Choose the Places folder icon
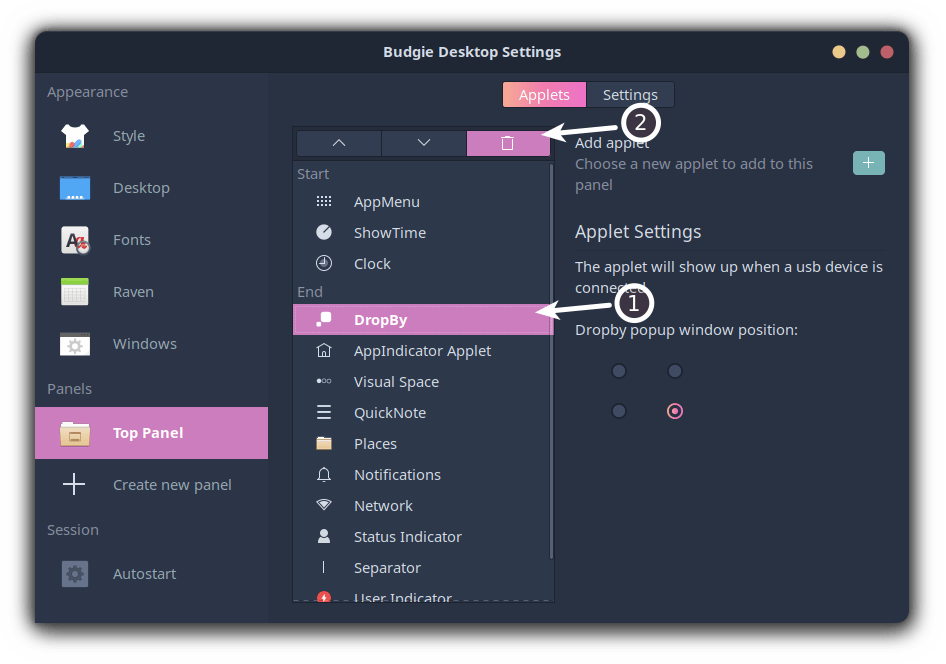 pos(324,444)
